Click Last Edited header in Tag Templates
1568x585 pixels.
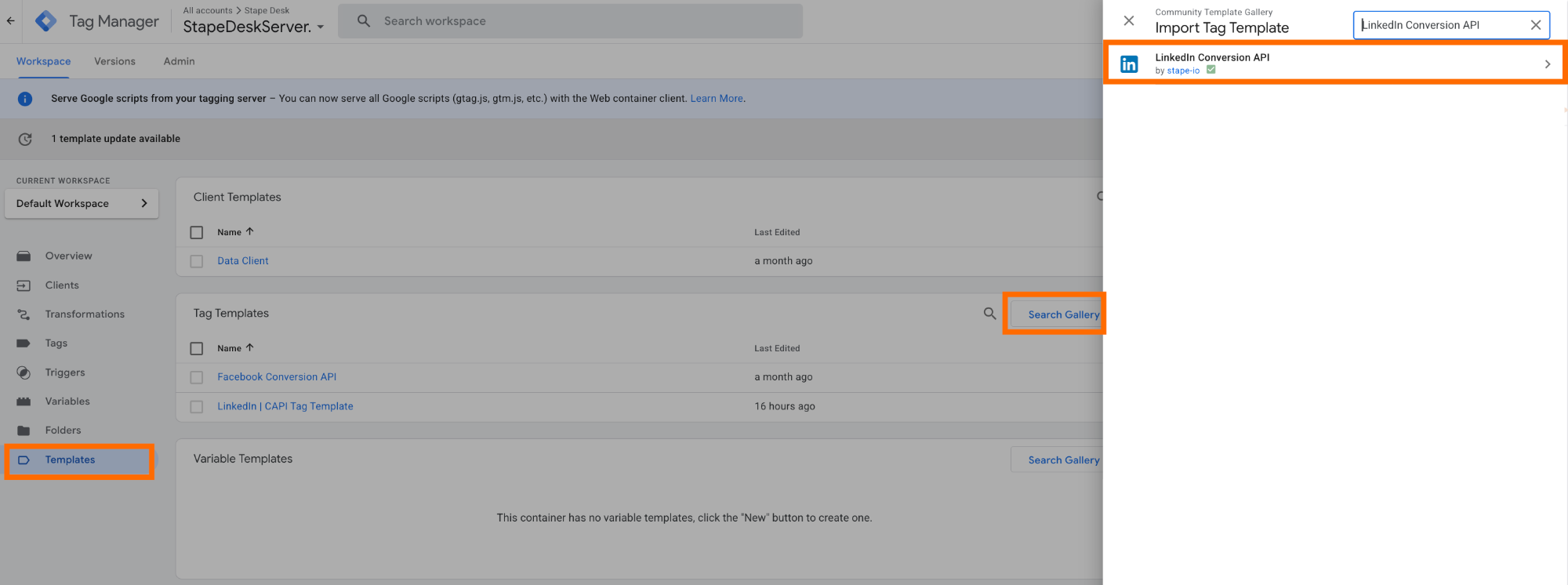click(777, 348)
